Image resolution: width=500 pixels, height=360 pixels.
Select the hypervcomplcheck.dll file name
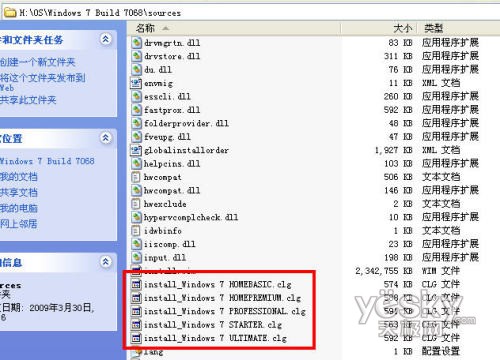191,217
